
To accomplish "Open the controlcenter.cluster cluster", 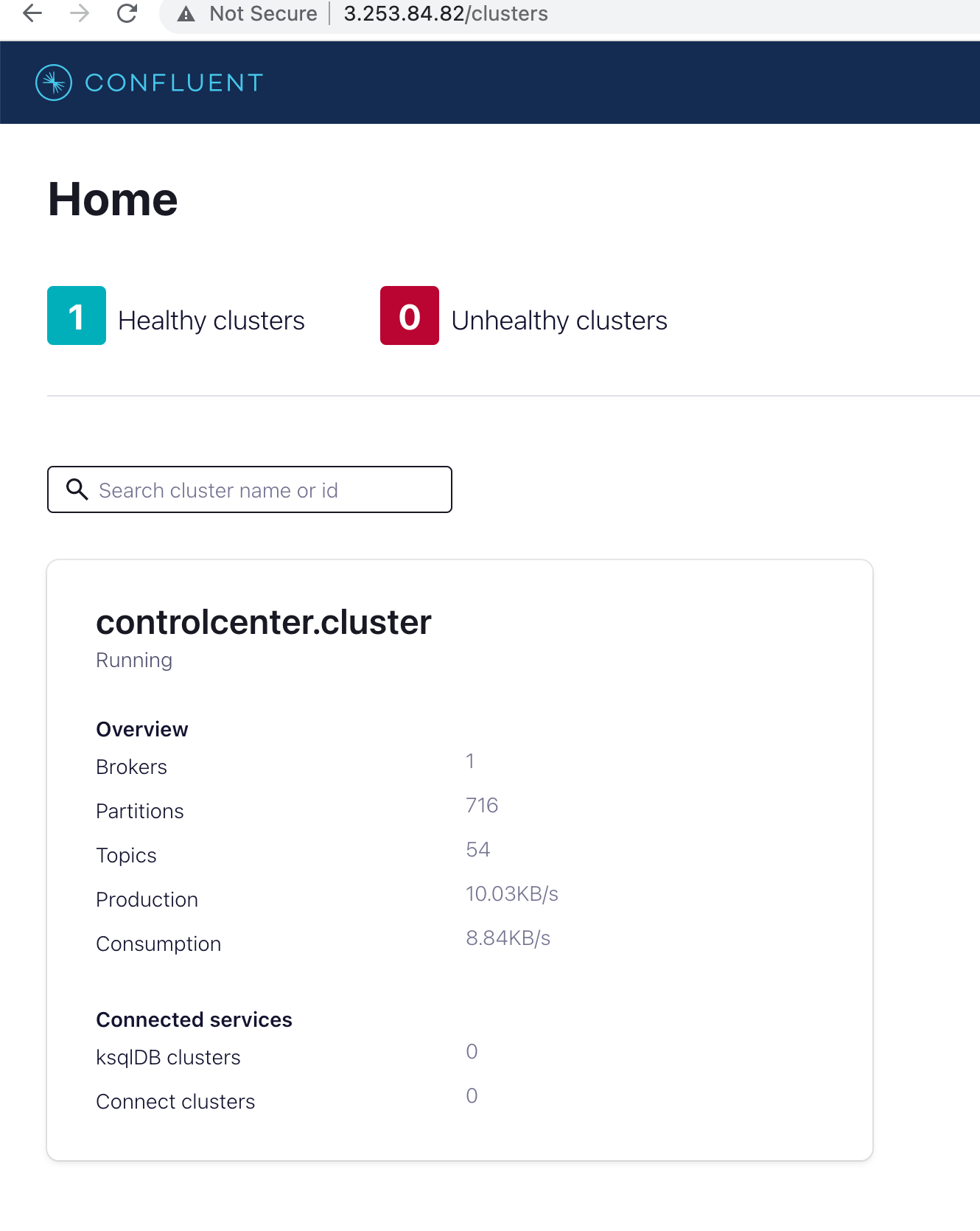I will point(264,622).
